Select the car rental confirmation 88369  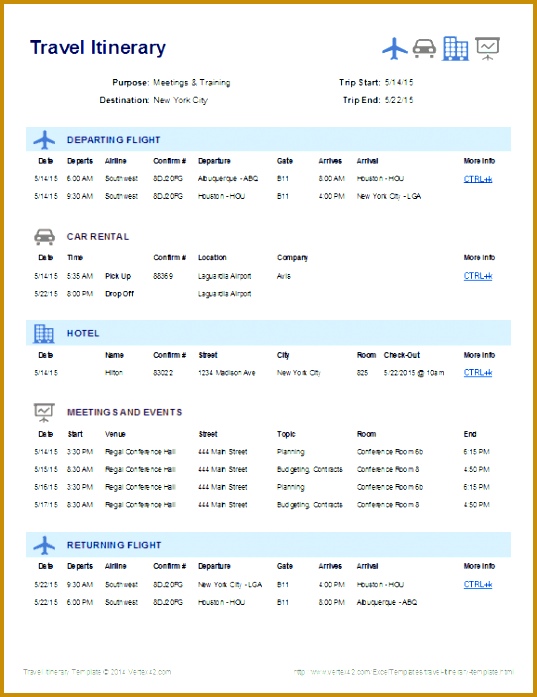[x=163, y=276]
